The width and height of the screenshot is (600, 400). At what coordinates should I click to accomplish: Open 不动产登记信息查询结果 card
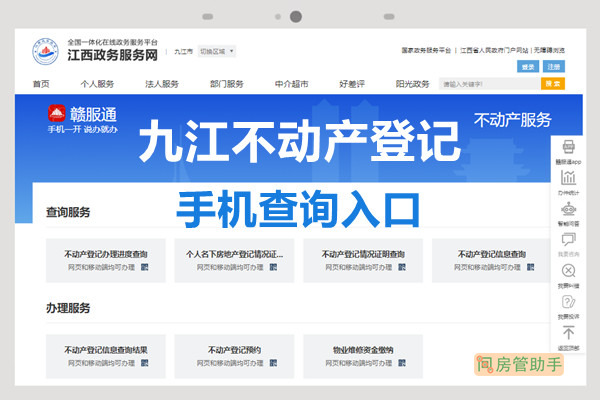click(106, 356)
